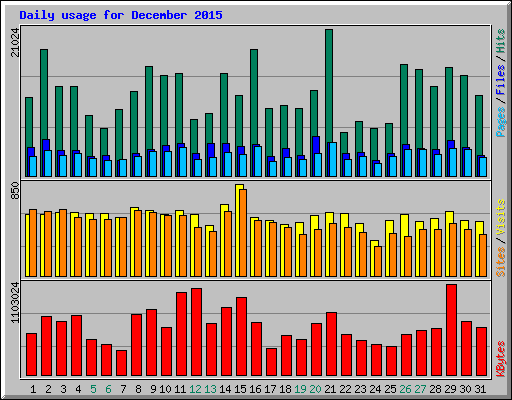Image resolution: width=512 pixels, height=400 pixels.
Task: Select the tallest red KBytes bar for day 29
Action: pos(451,330)
